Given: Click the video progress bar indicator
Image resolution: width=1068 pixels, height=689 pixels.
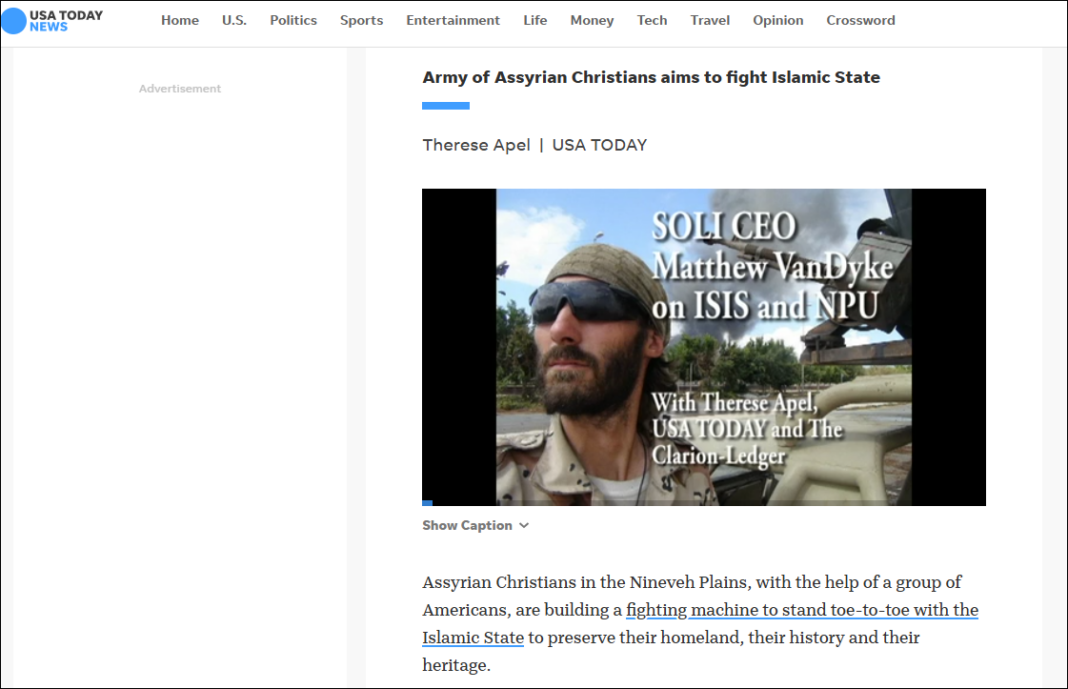Looking at the screenshot, I should click(428, 503).
